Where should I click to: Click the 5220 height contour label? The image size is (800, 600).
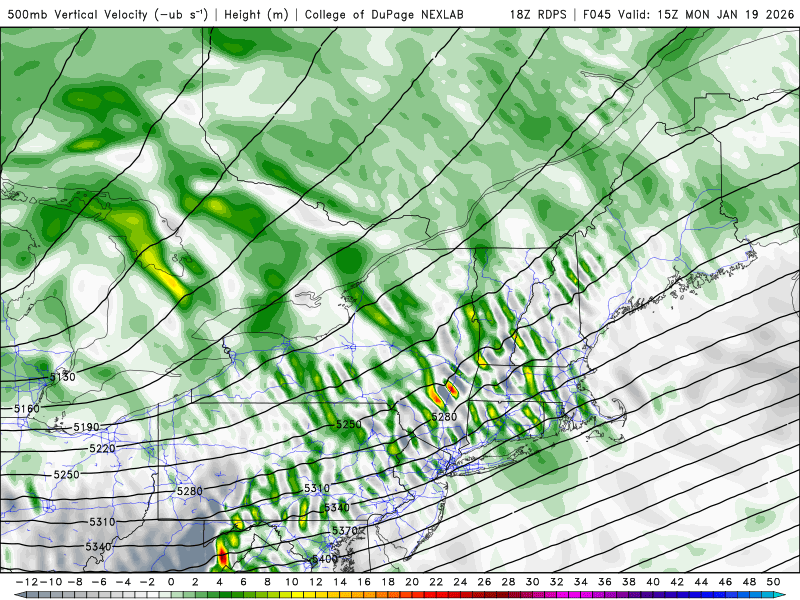(102, 448)
